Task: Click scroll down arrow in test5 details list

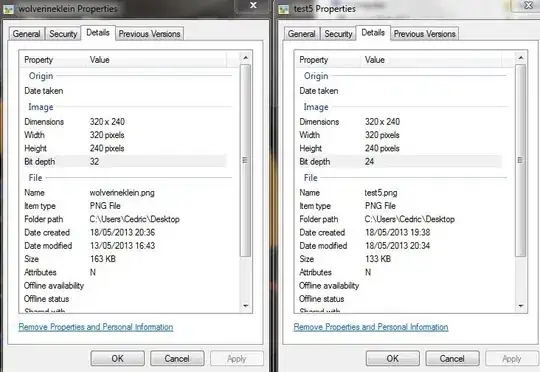Action: [521, 306]
